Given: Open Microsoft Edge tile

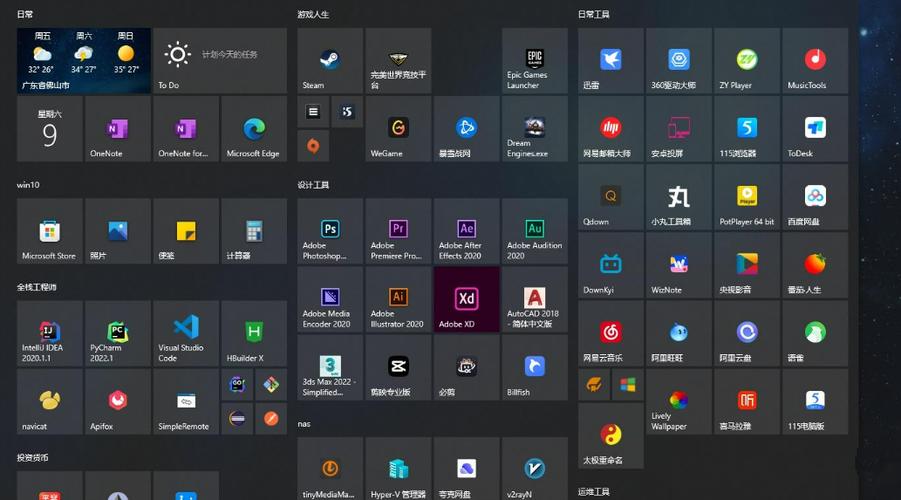Looking at the screenshot, I should click(x=254, y=129).
